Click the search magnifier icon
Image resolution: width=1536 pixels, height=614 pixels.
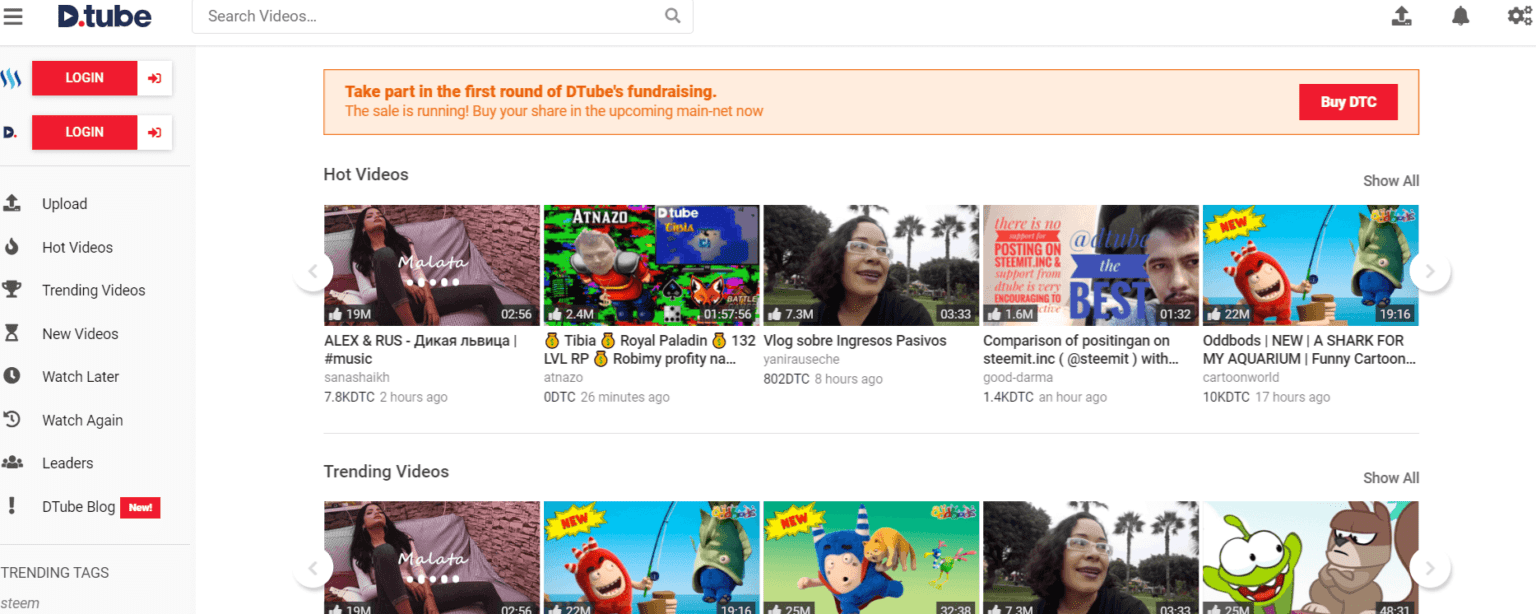click(x=673, y=16)
